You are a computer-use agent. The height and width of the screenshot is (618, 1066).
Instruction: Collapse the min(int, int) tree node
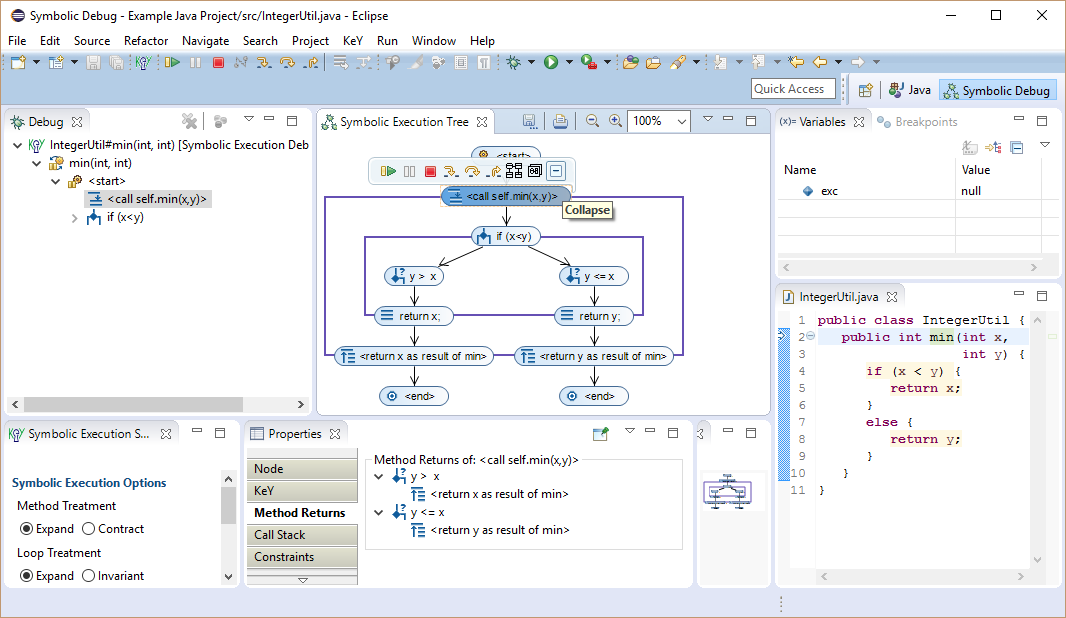click(x=37, y=163)
